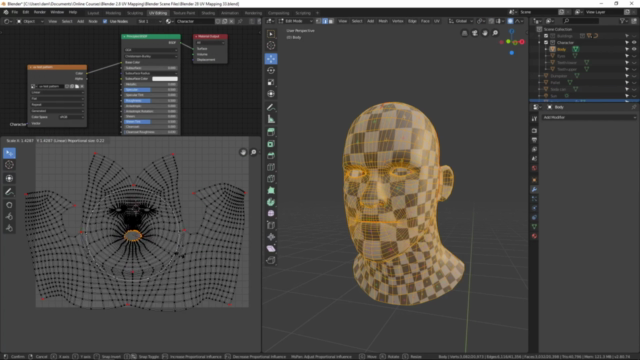Screen dimensions: 640x360
Task: Toggle visibility eye of Body object
Action: coord(634,49)
